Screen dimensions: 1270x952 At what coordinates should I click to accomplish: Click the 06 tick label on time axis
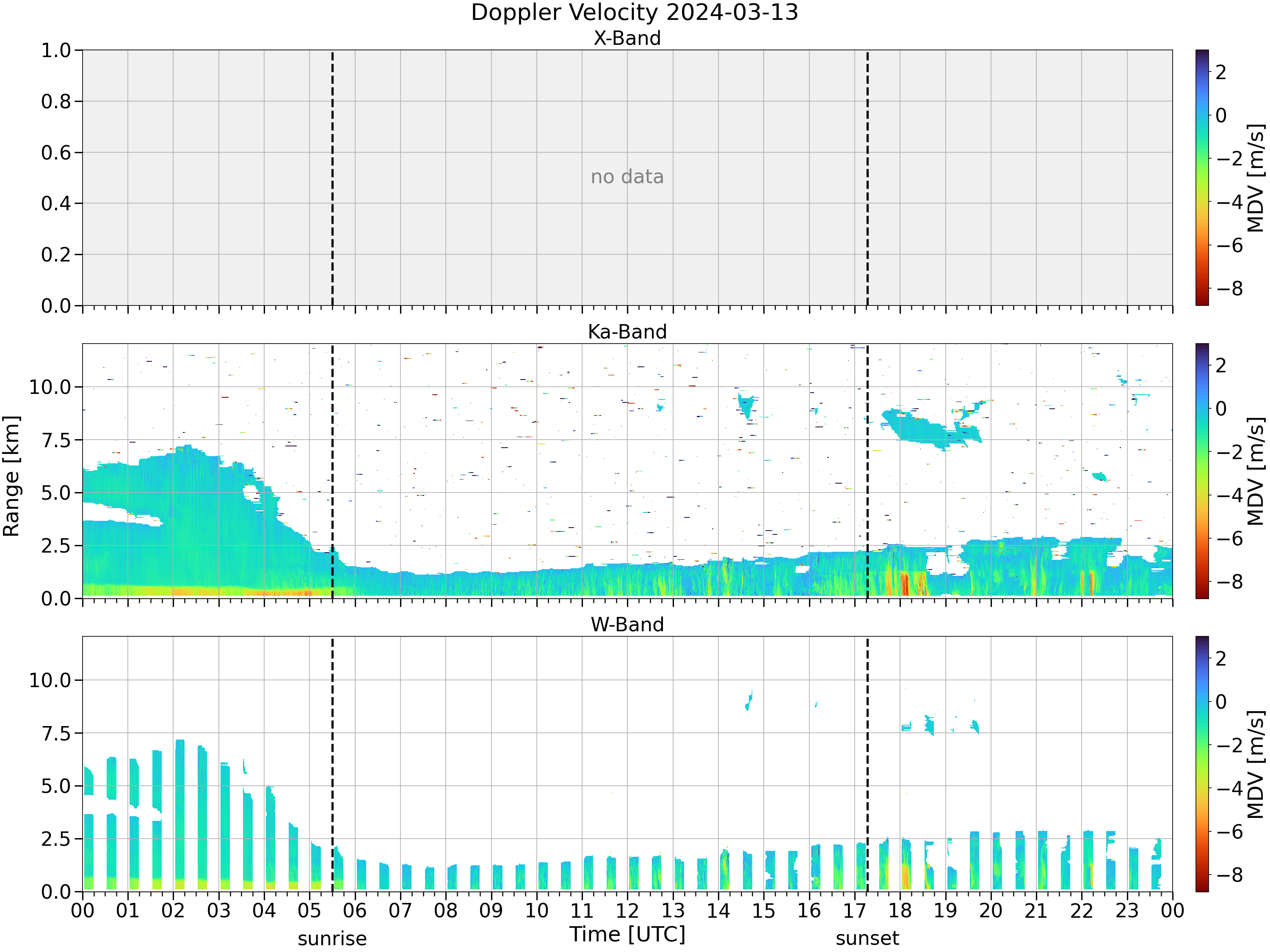tap(355, 911)
